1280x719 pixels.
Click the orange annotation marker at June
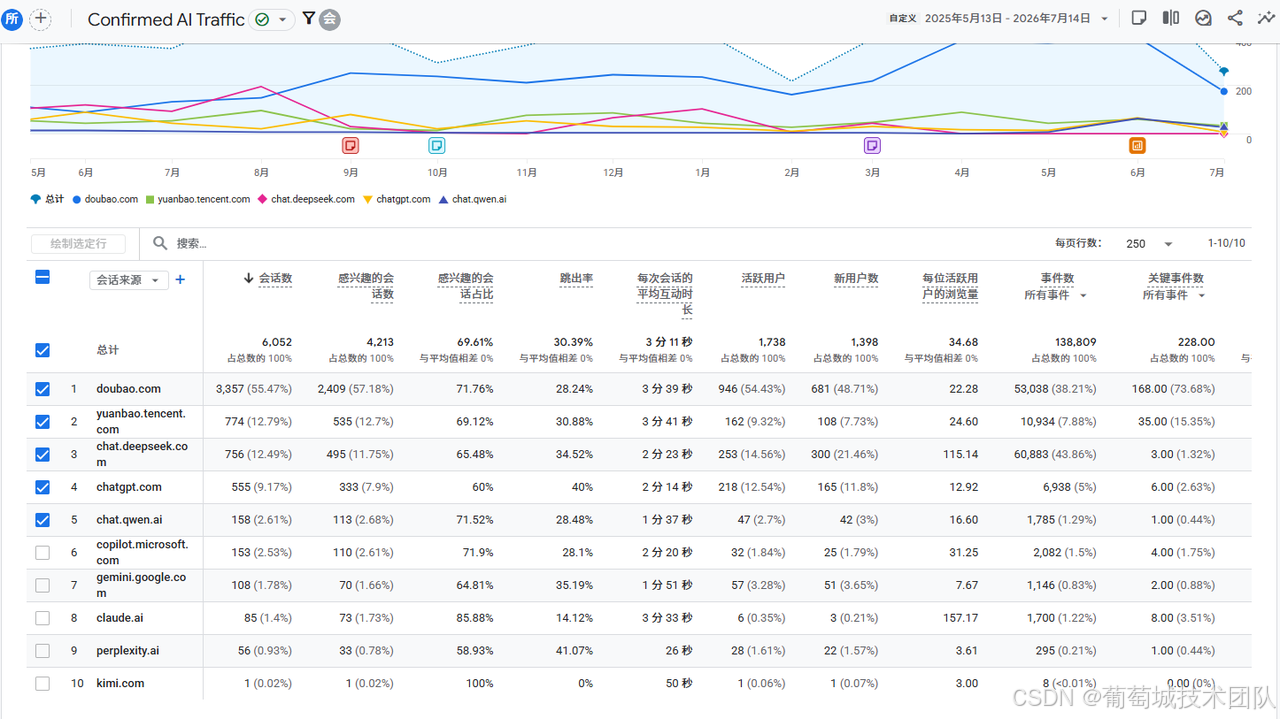1137,145
